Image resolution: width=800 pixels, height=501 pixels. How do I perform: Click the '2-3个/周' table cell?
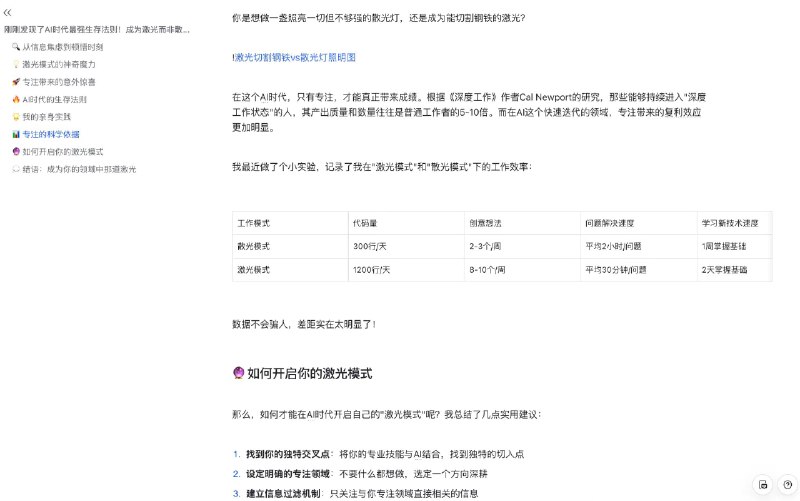tap(522, 246)
